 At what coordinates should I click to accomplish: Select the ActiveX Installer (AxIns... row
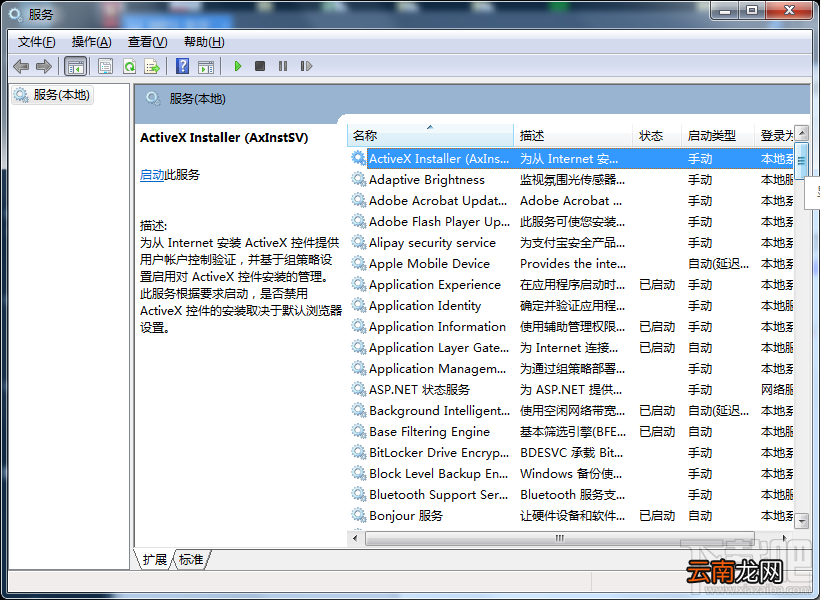tap(572, 159)
